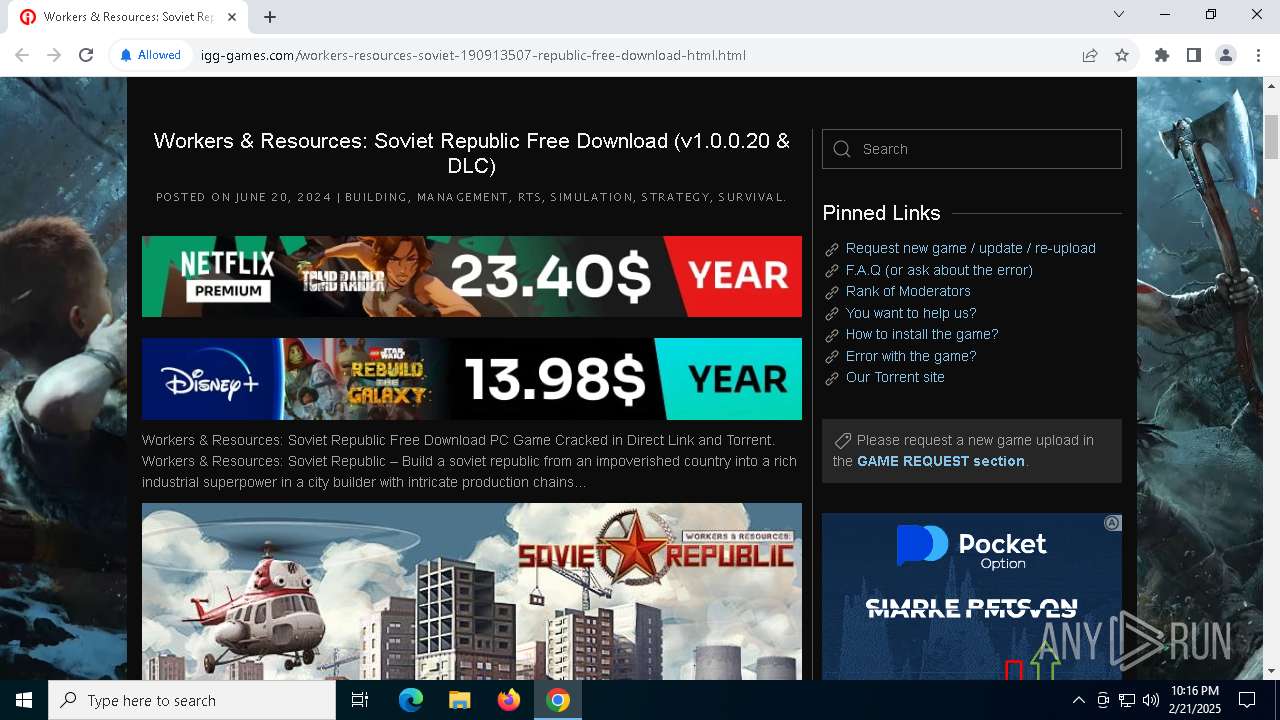Image resolution: width=1280 pixels, height=720 pixels.
Task: Toggle the browser side panel
Action: [1194, 55]
